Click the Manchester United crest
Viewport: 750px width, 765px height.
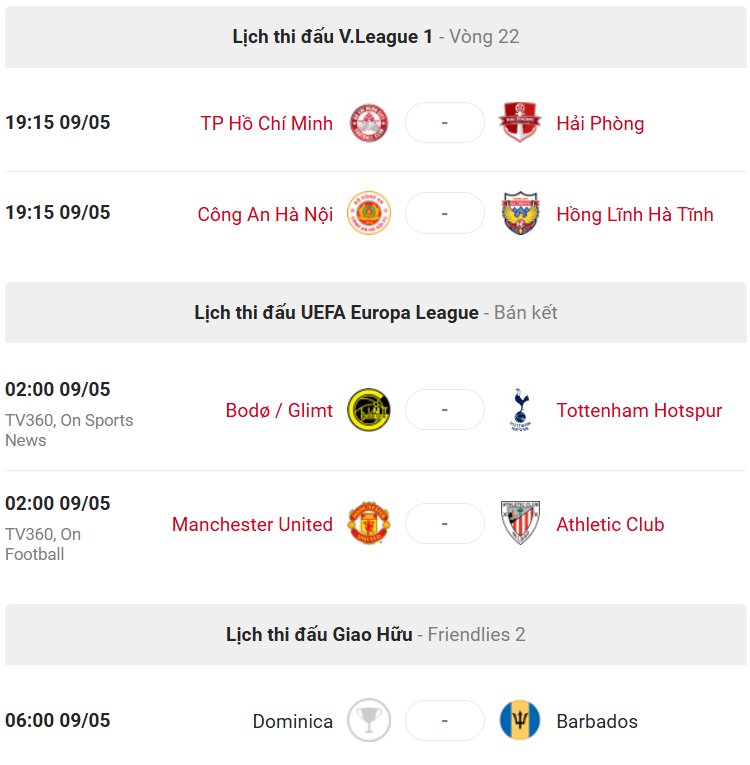(x=369, y=523)
